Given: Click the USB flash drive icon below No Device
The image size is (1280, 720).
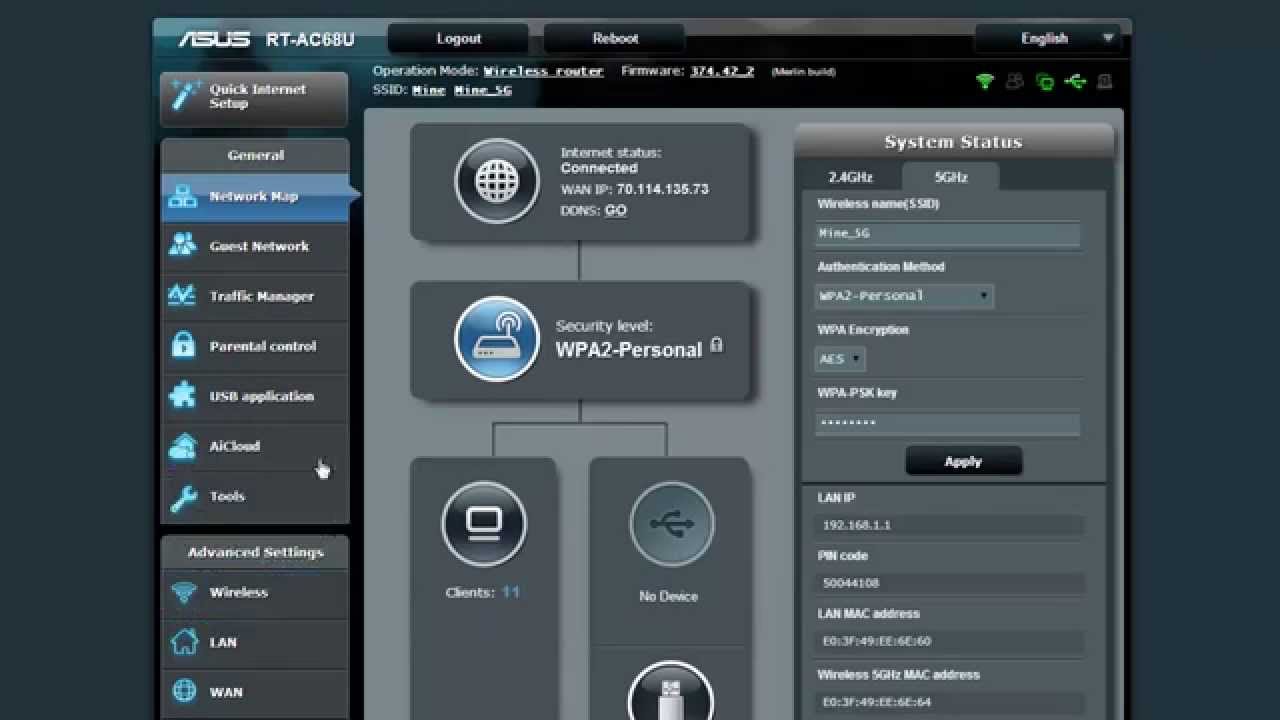Looking at the screenshot, I should 671,691.
